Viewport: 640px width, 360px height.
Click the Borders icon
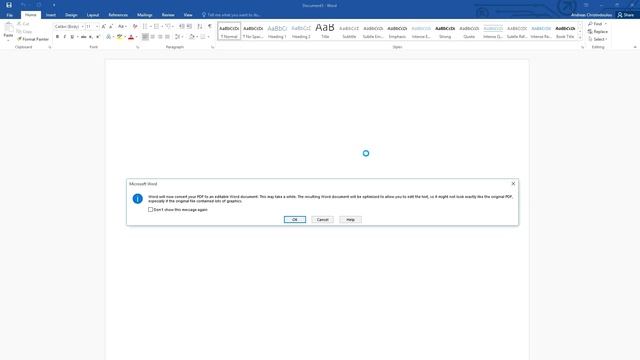[x=203, y=37]
